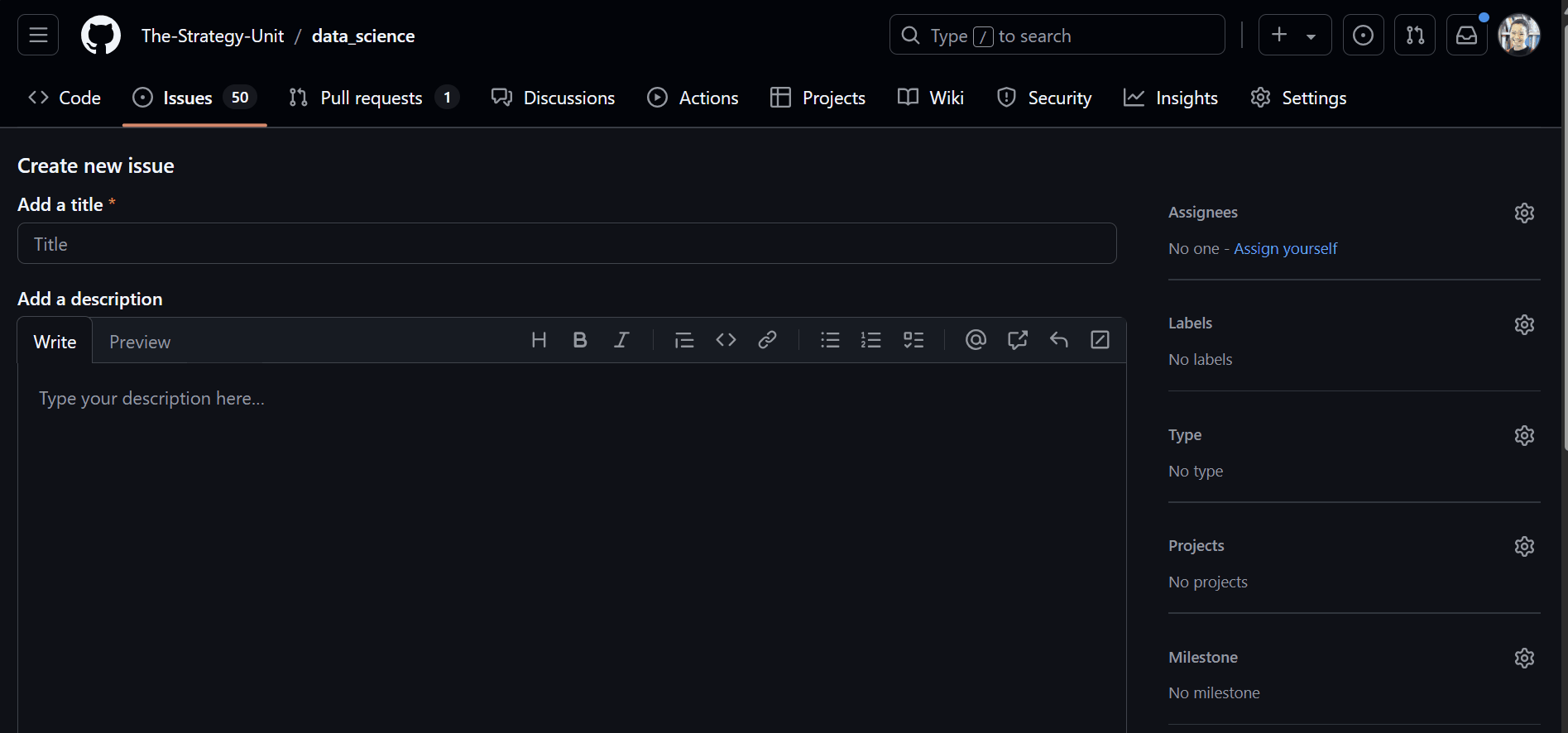
Task: Click the Type heading in sidebar
Action: [1185, 435]
